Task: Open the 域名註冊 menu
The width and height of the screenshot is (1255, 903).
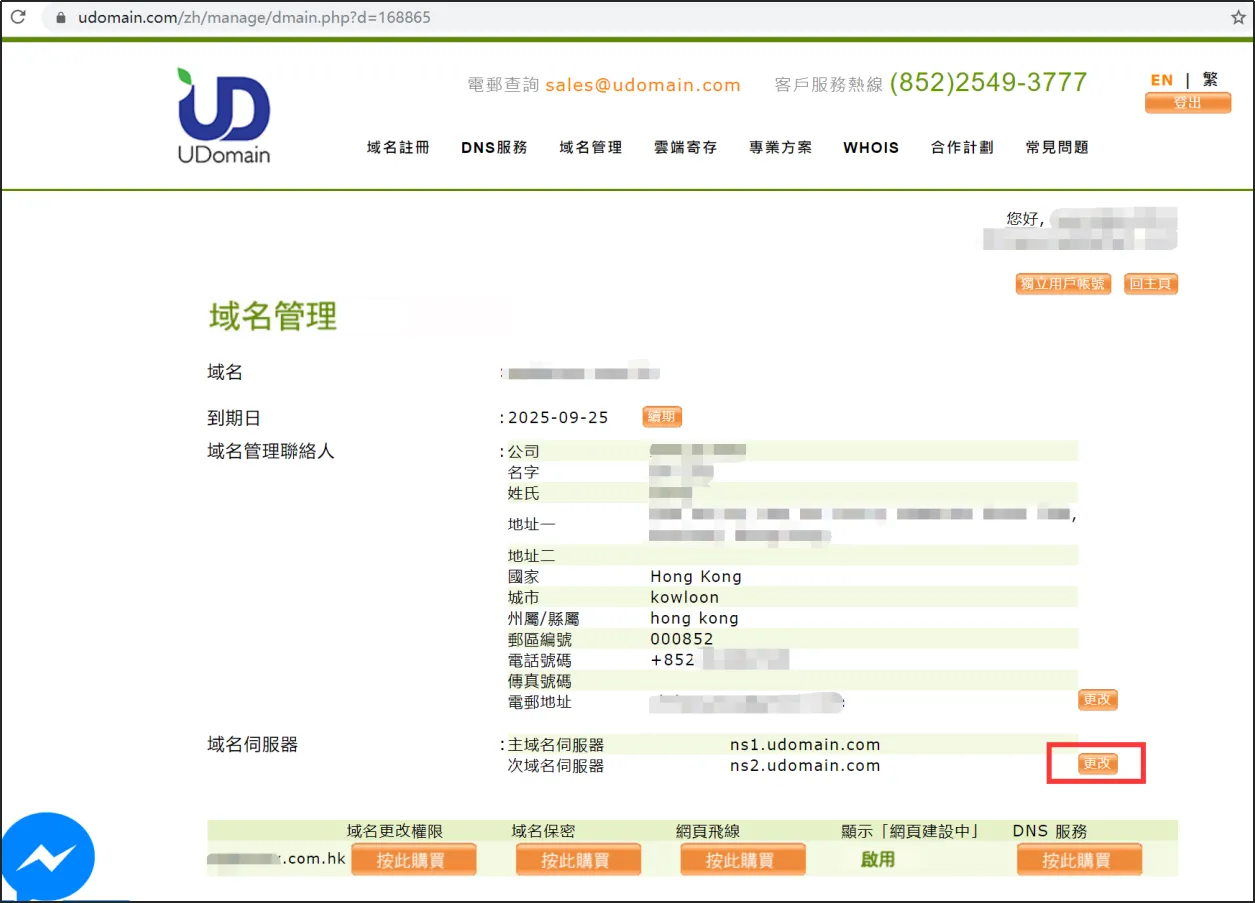Action: click(398, 147)
